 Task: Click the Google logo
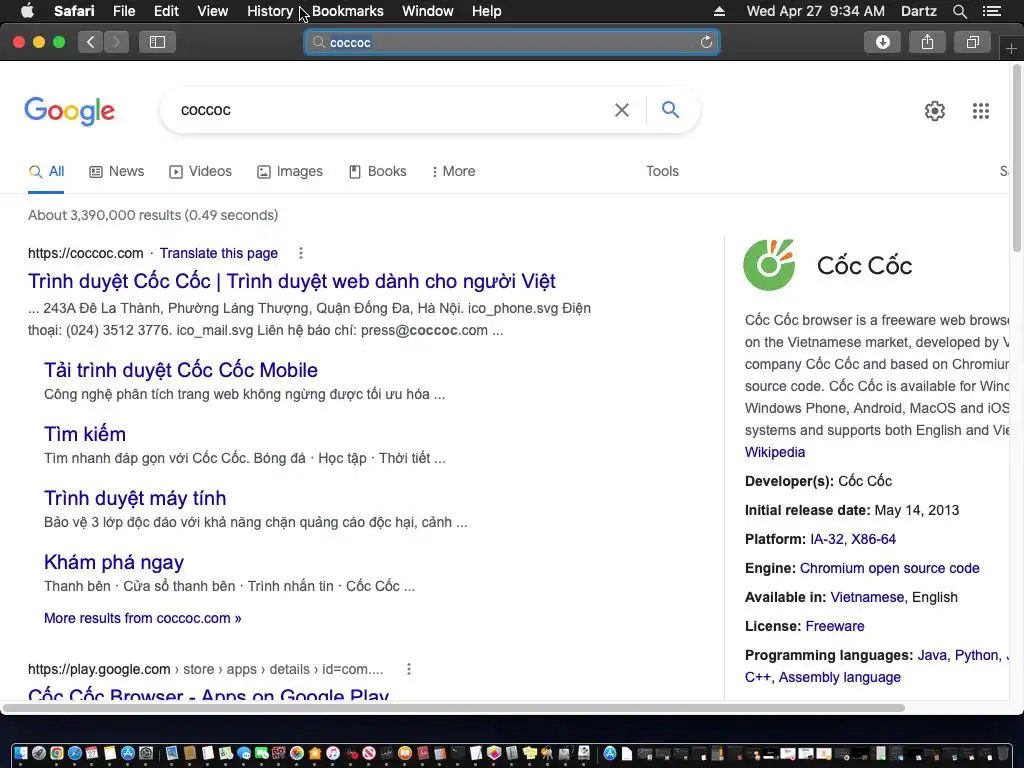(69, 111)
